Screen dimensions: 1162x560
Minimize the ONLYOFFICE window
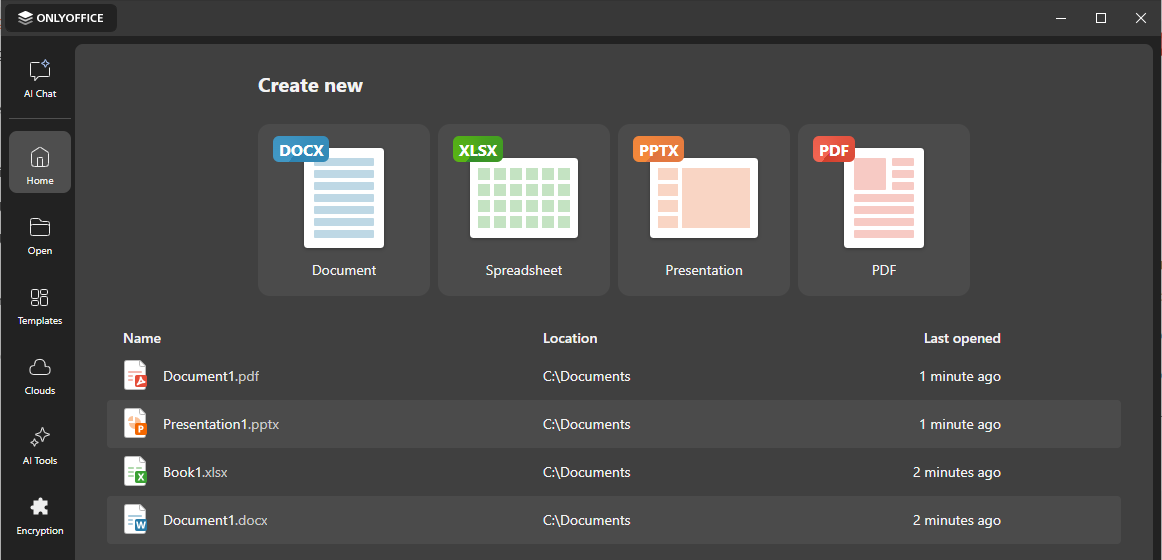tap(1061, 18)
